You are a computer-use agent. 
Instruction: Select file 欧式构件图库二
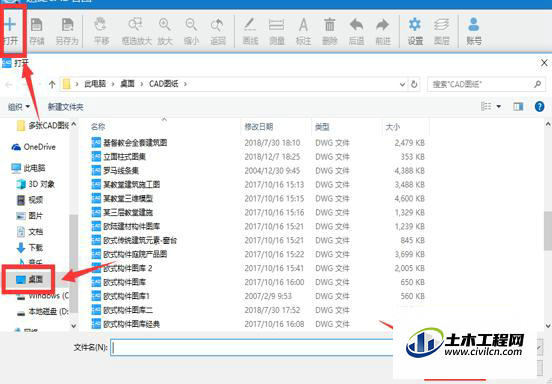(x=122, y=310)
